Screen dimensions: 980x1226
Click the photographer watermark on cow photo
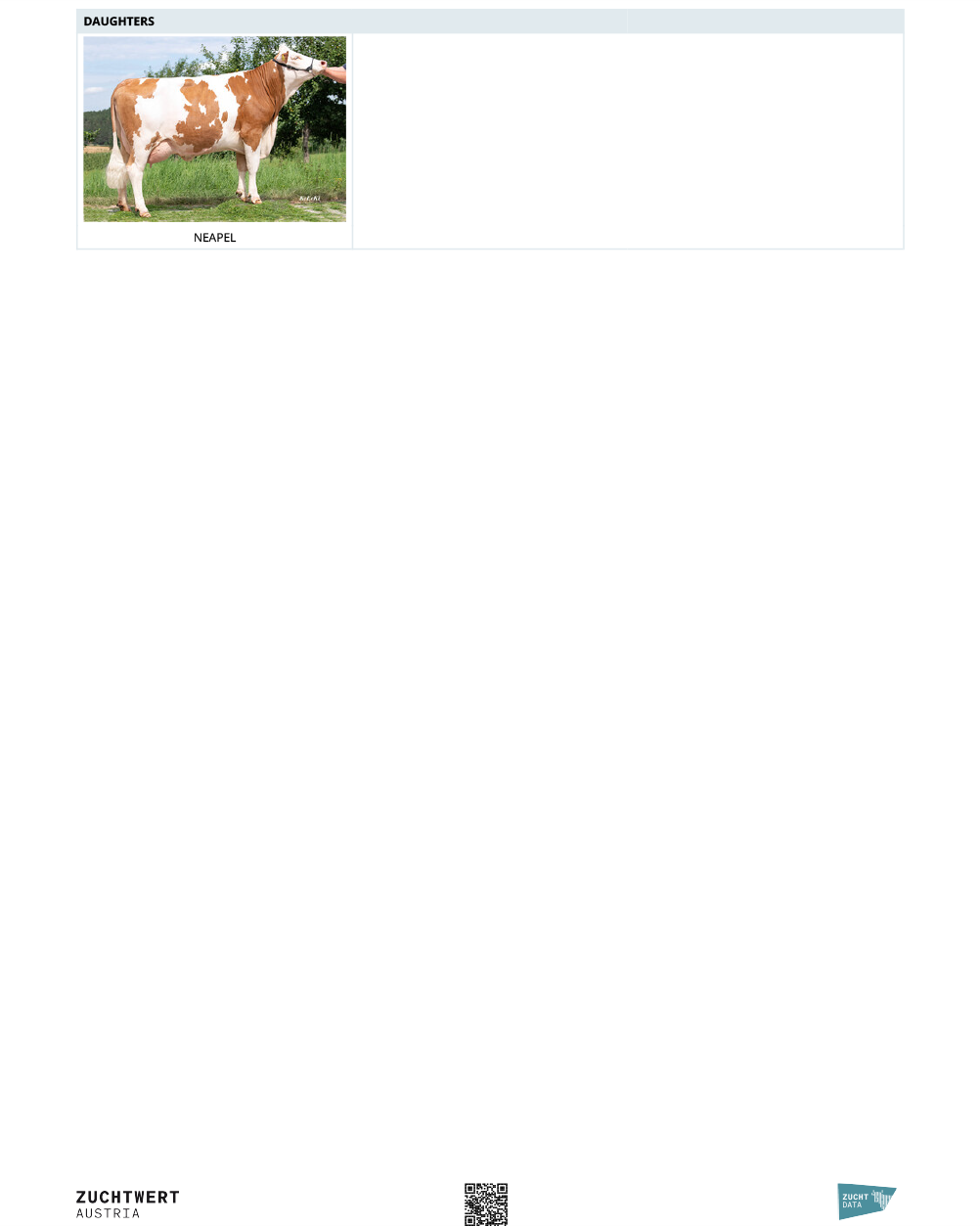[x=309, y=199]
